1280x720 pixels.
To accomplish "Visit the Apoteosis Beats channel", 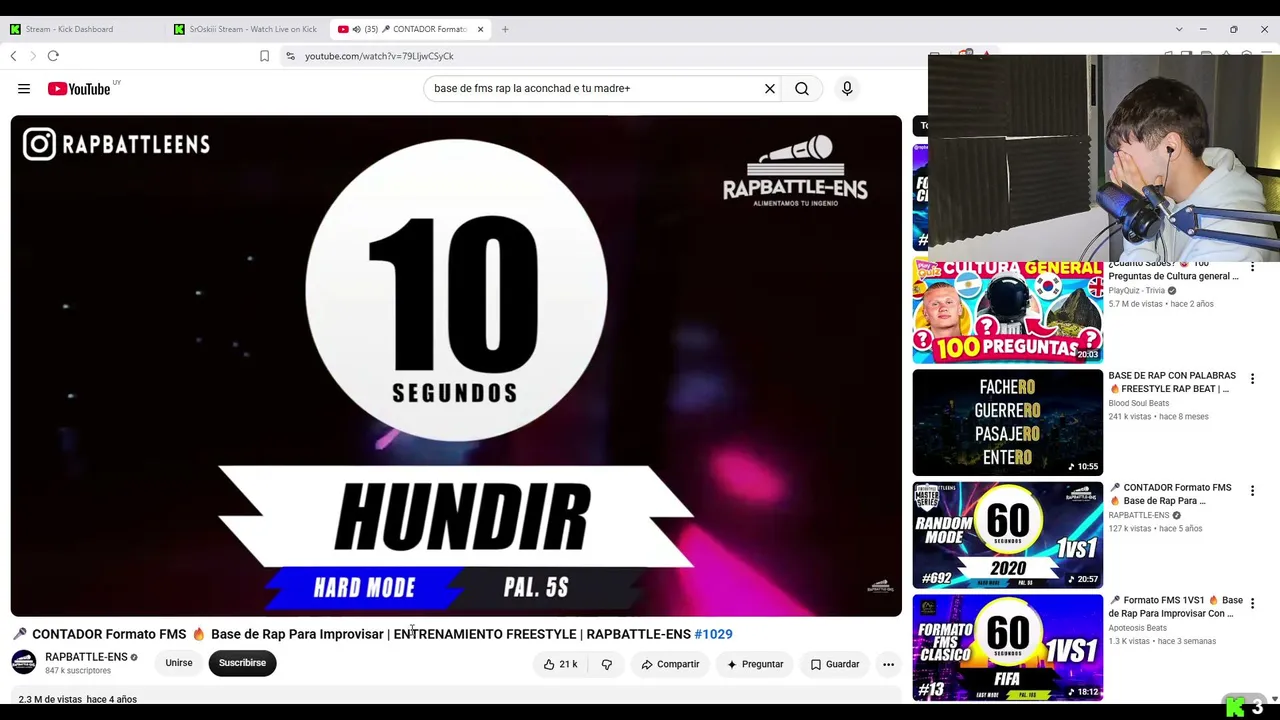I will tap(1137, 628).
